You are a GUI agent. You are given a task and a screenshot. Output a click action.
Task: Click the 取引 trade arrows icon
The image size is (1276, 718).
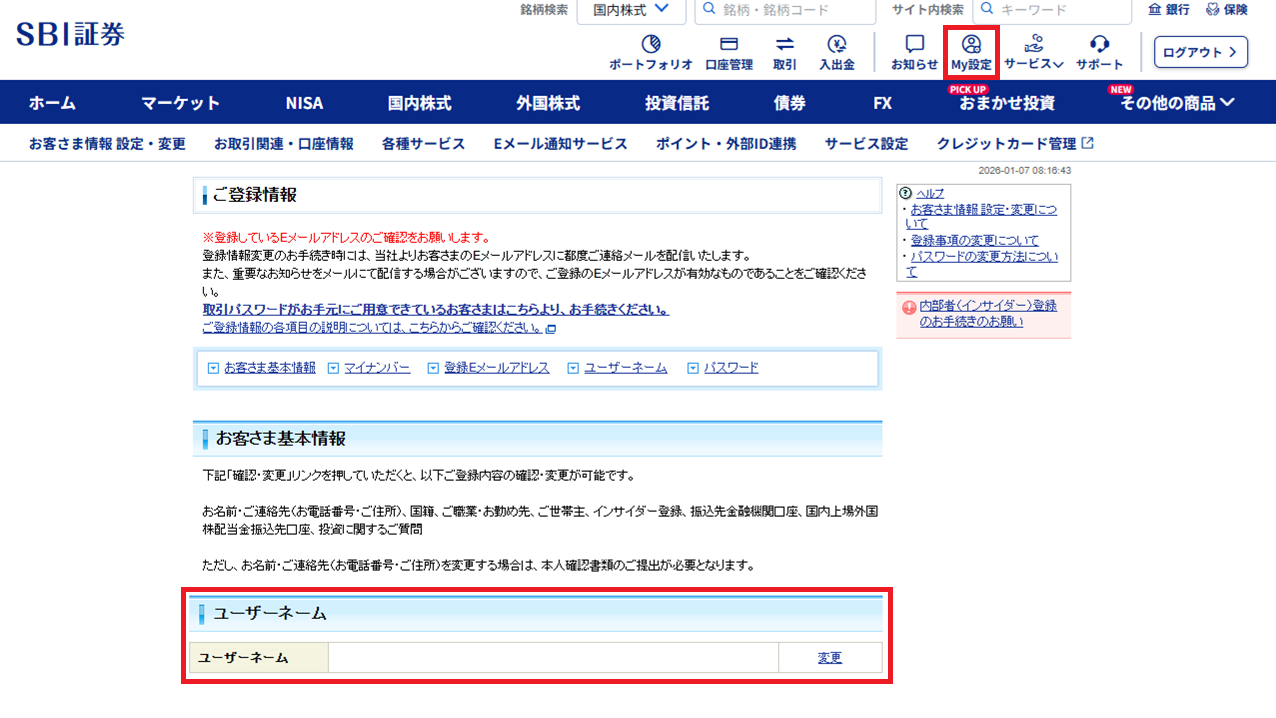point(785,44)
